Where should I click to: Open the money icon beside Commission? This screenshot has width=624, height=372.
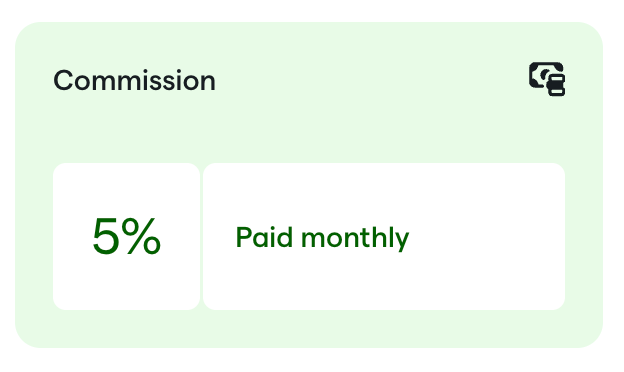547,79
